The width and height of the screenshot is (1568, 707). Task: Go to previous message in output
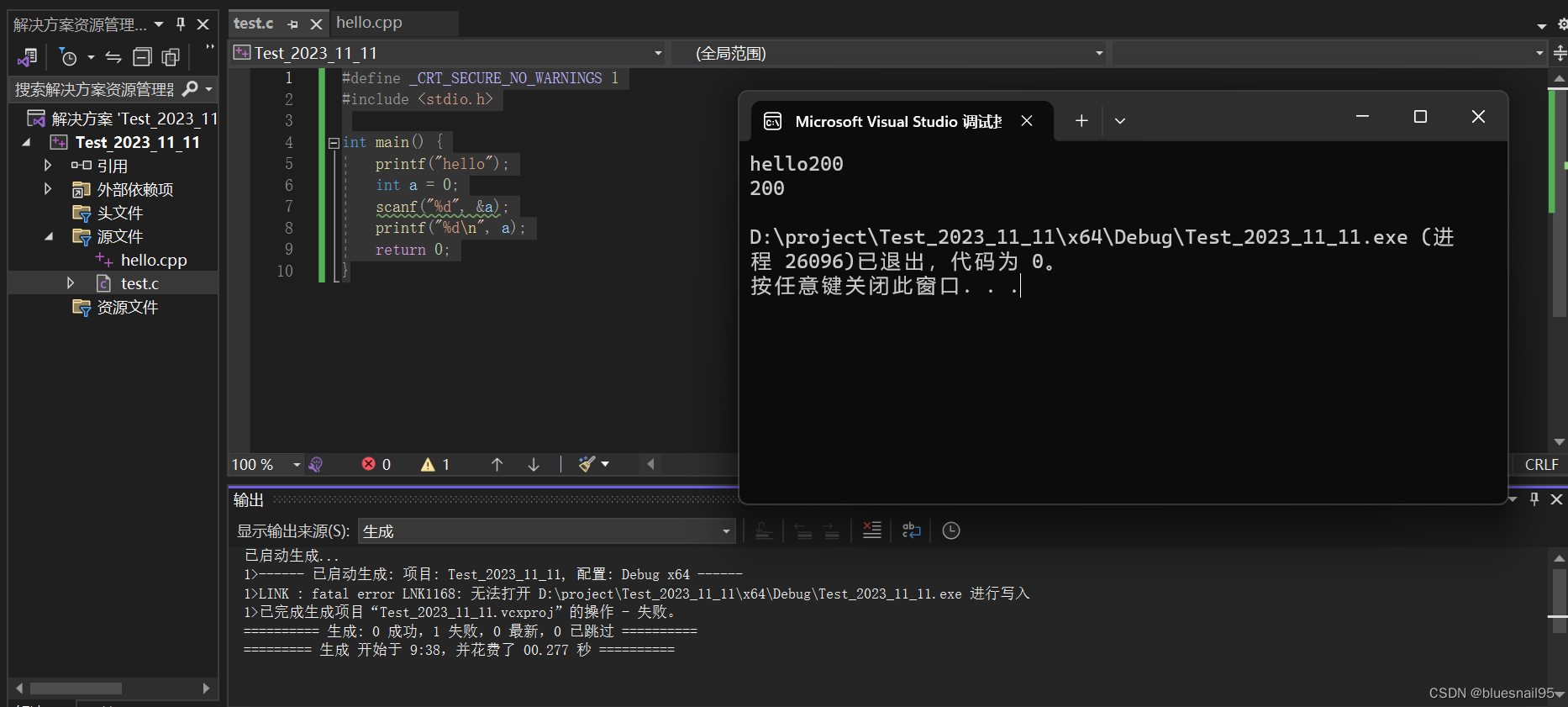click(x=804, y=530)
